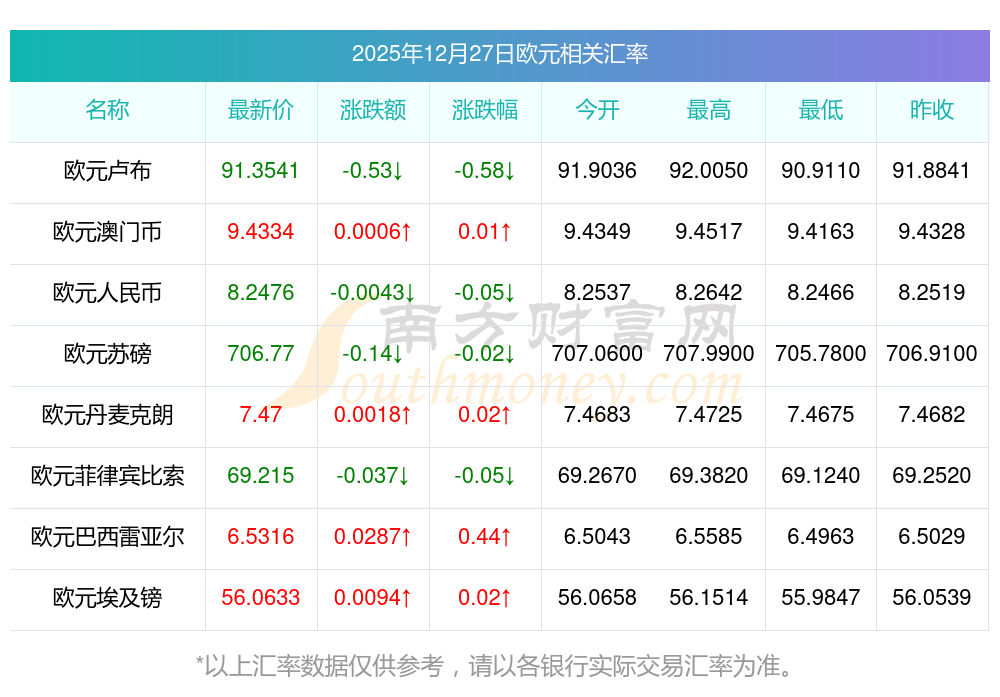Click the footnote '*以上汇率数据仅供参考'
The width and height of the screenshot is (1000, 697).
coord(320,666)
